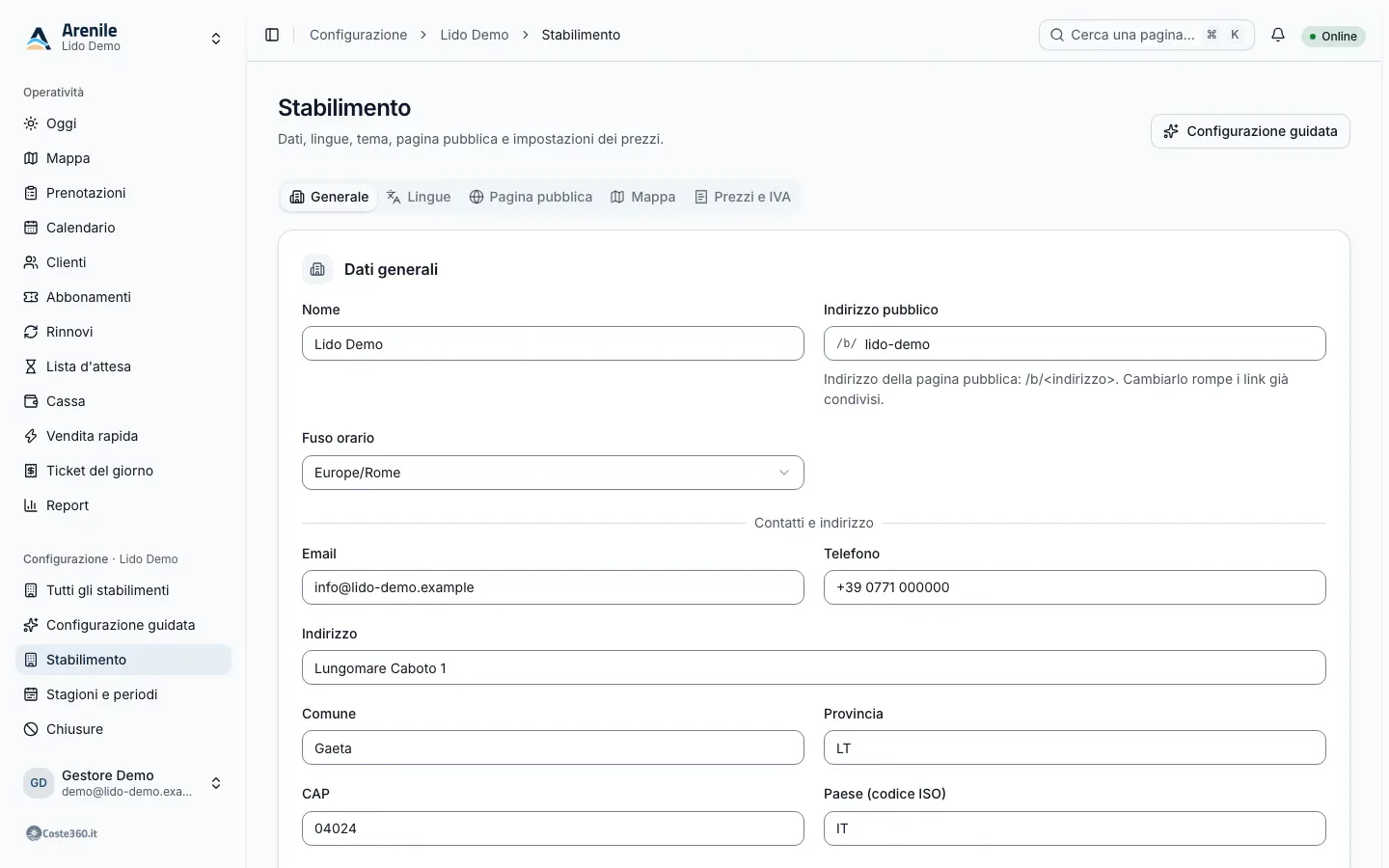1389x868 pixels.
Task: Click the CAP field
Action: 553,828
